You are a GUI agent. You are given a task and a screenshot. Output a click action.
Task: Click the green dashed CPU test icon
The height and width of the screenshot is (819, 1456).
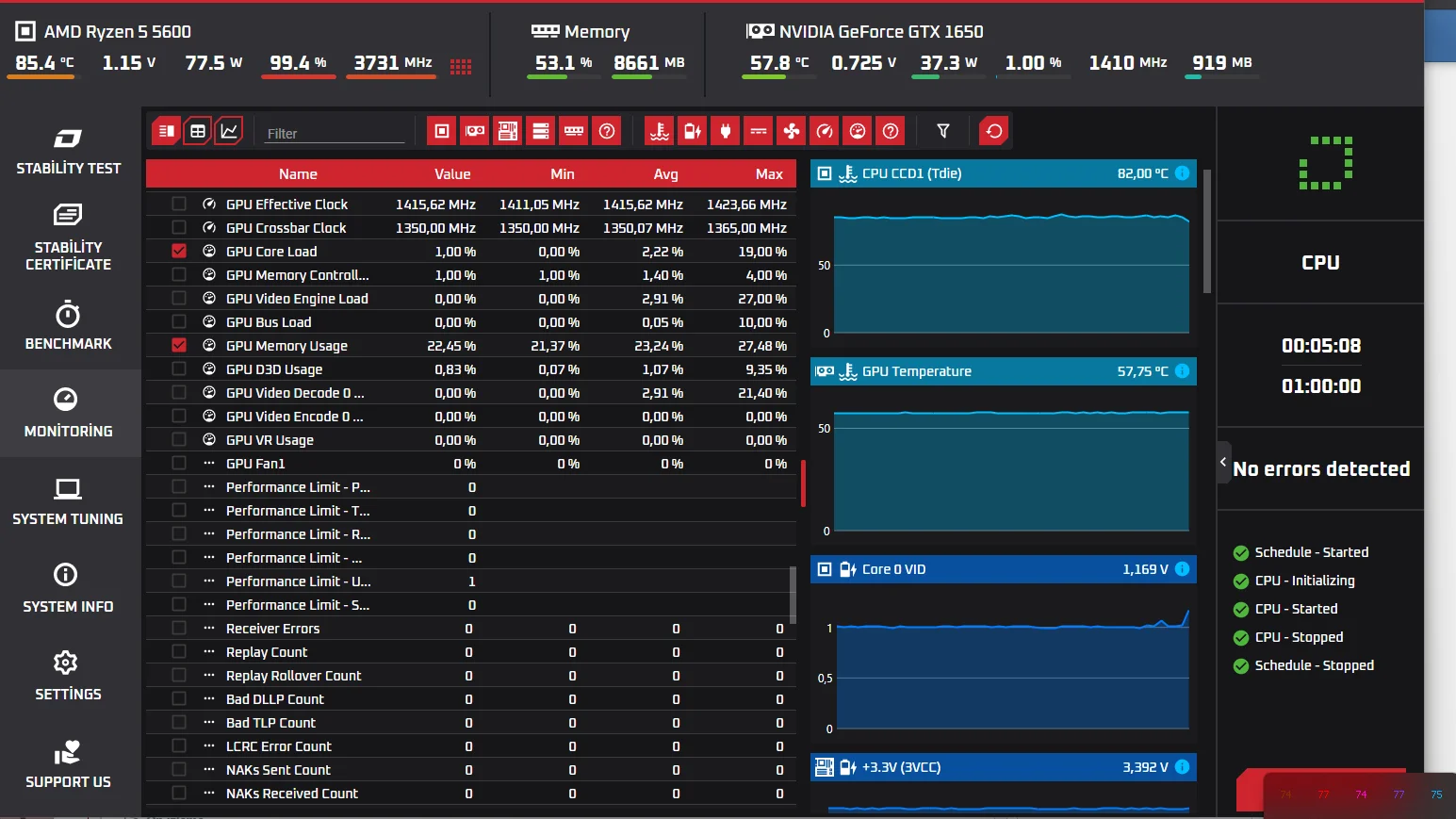(1326, 163)
